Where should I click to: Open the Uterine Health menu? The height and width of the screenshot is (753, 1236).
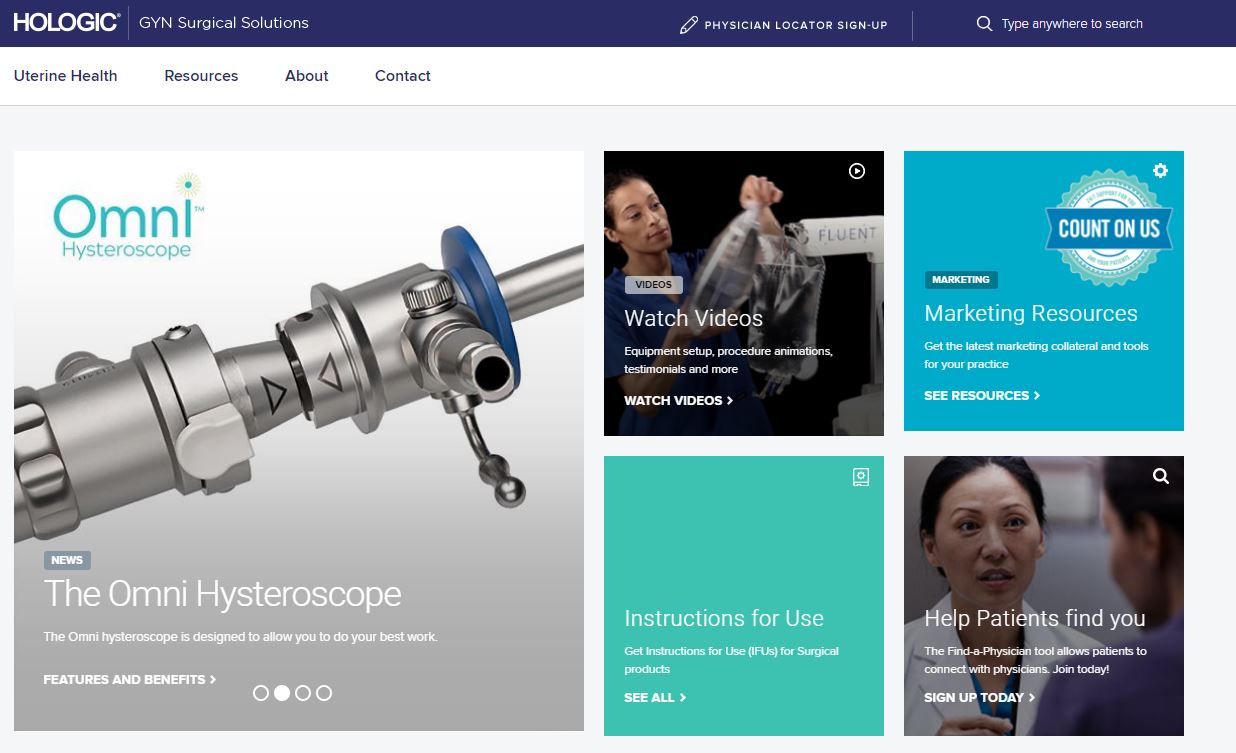(65, 76)
